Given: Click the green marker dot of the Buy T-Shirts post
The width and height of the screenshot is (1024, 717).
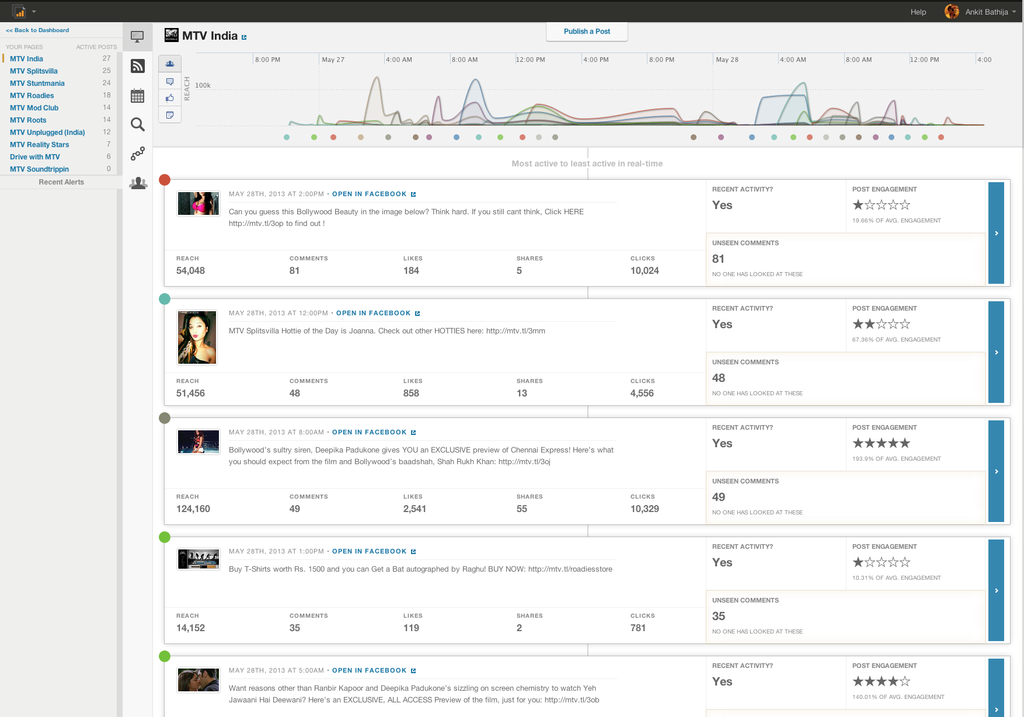Looking at the screenshot, I should click(x=165, y=537).
